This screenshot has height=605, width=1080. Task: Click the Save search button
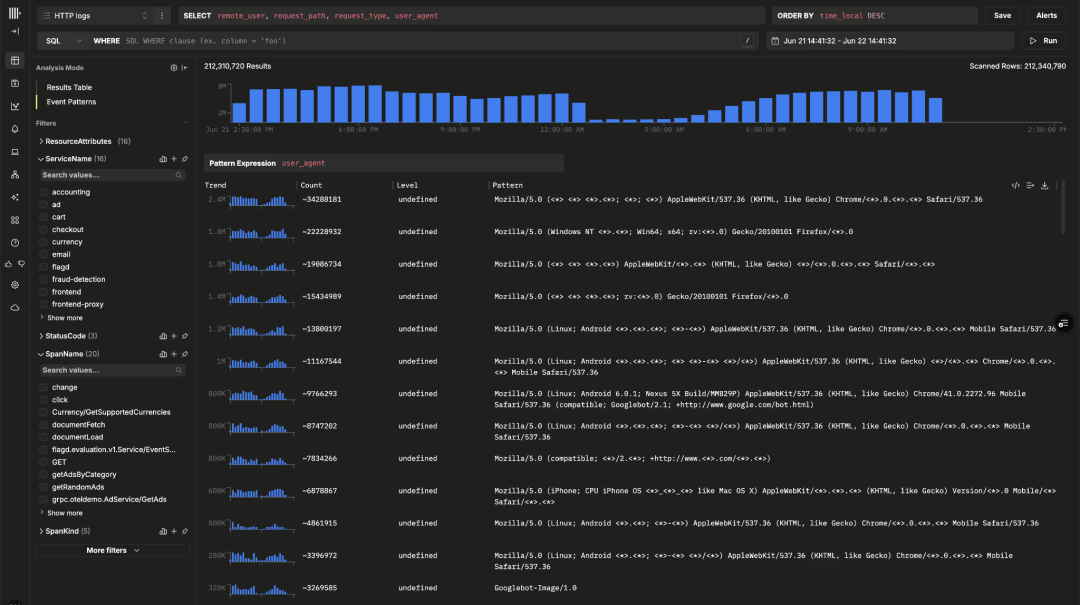[x=1002, y=15]
